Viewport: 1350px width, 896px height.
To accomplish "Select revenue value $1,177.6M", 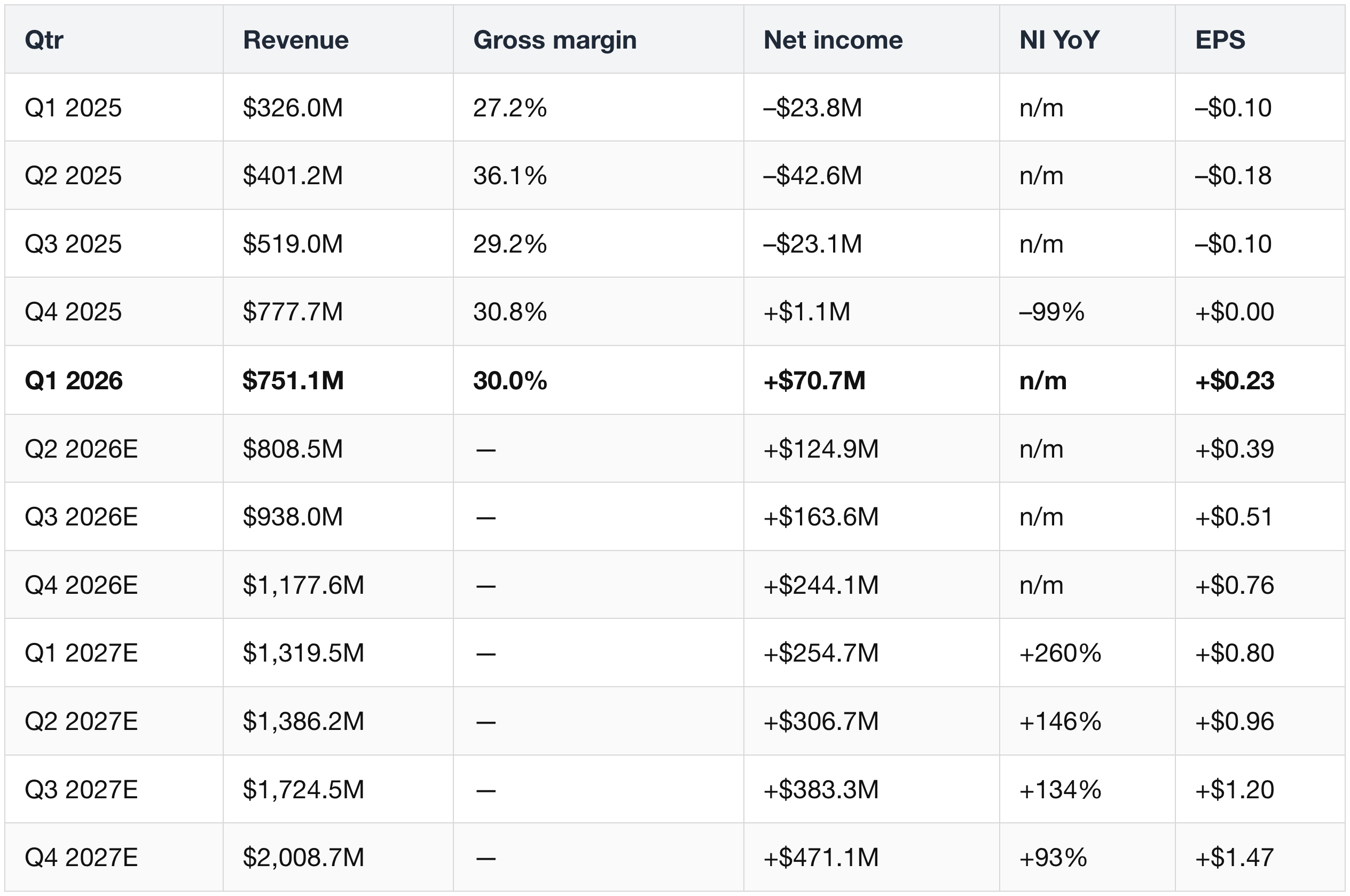I will pos(303,585).
